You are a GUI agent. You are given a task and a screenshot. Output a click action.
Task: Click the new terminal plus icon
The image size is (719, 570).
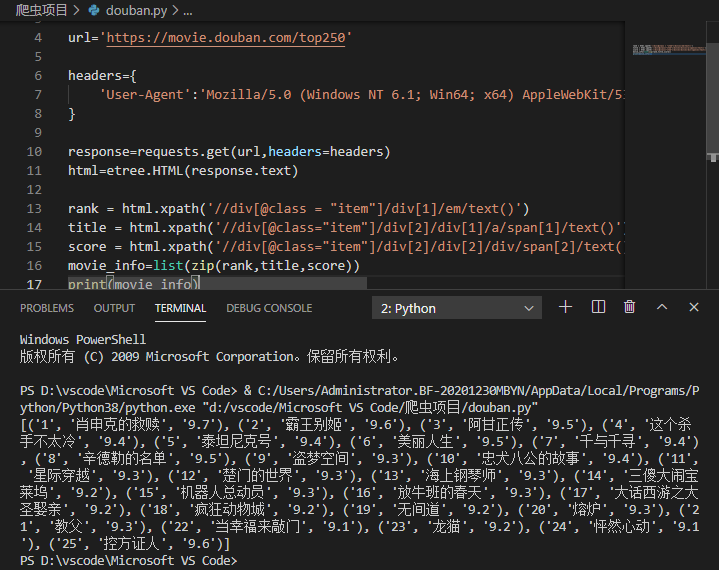pos(565,307)
